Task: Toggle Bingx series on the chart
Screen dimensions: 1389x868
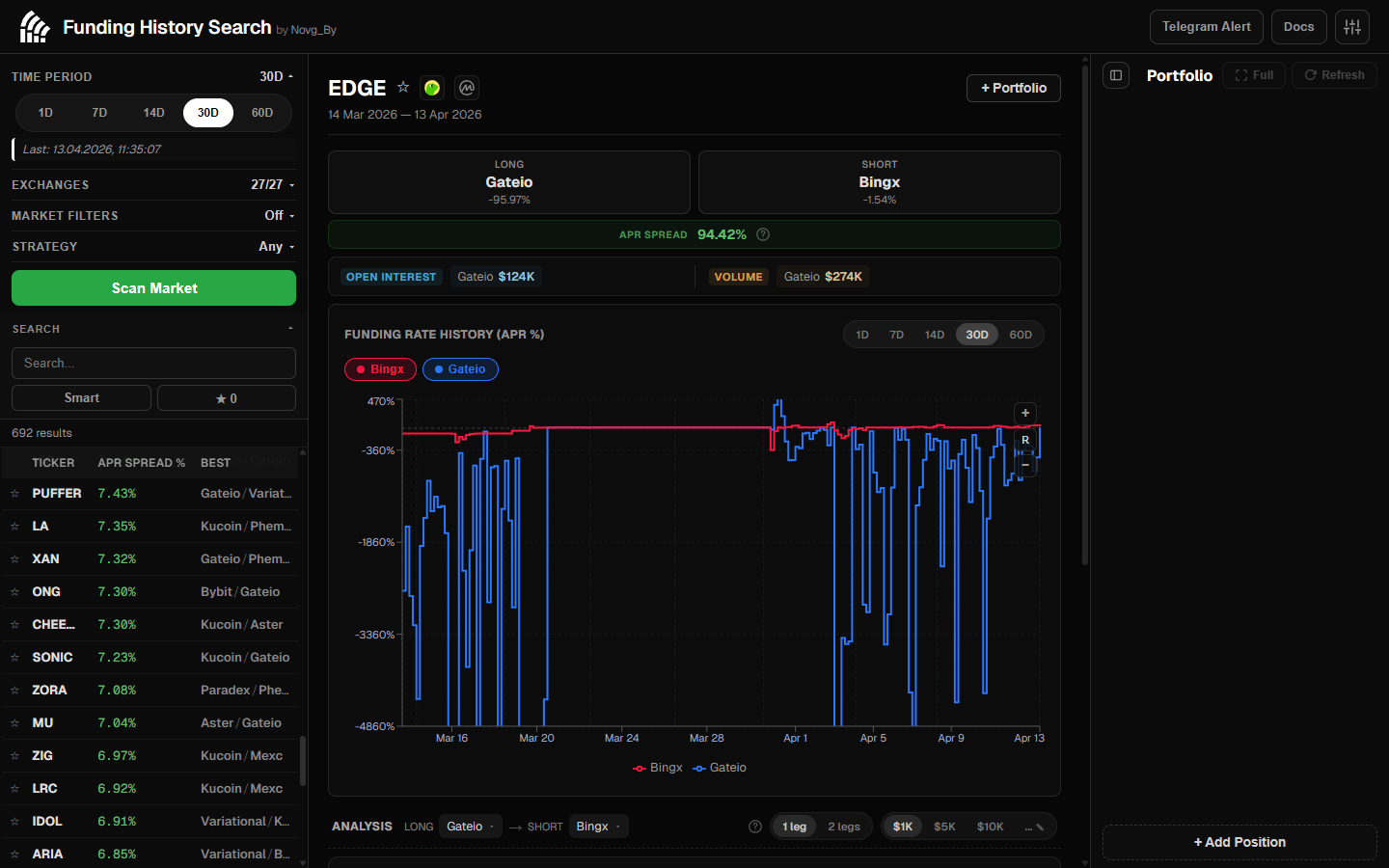Action: 380,369
